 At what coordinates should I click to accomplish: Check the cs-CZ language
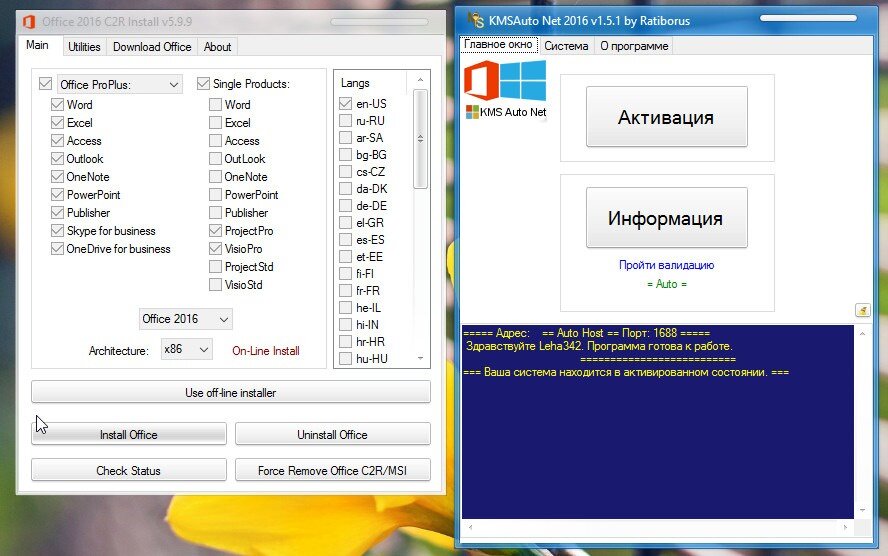pos(345,172)
